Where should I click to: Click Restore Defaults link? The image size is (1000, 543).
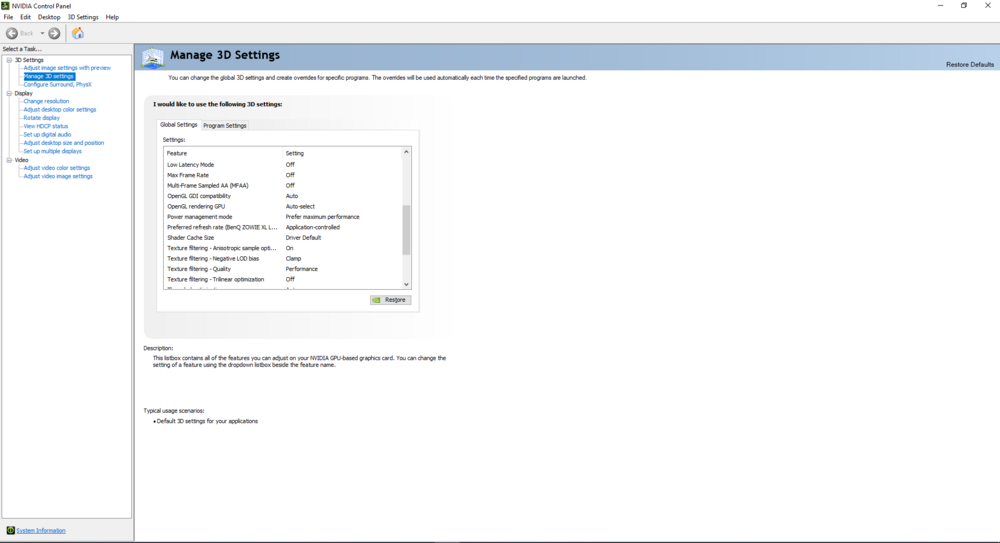click(x=969, y=64)
